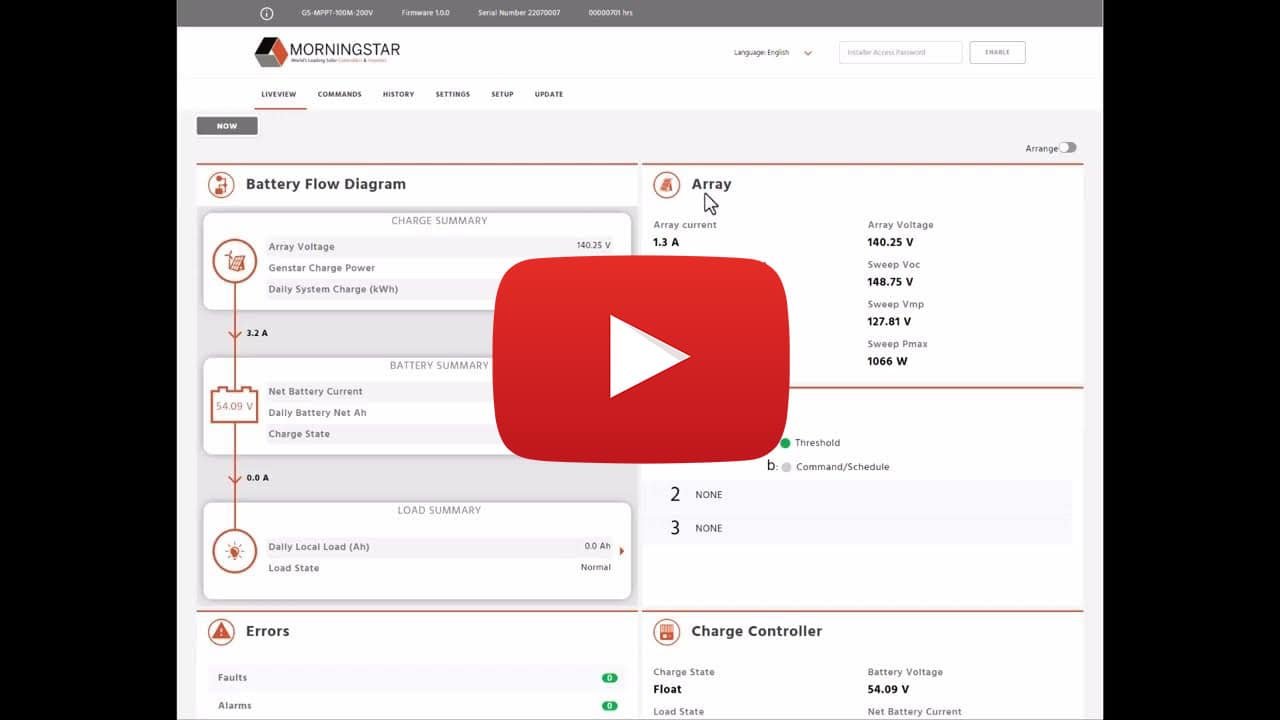The image size is (1280, 720).
Task: Click the Errors warning triangle icon
Action: tap(221, 632)
